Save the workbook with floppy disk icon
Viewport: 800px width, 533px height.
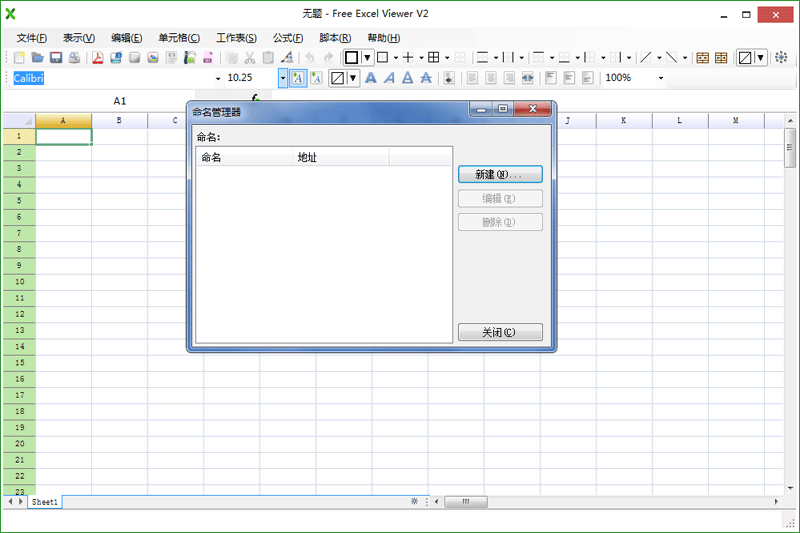coord(56,58)
